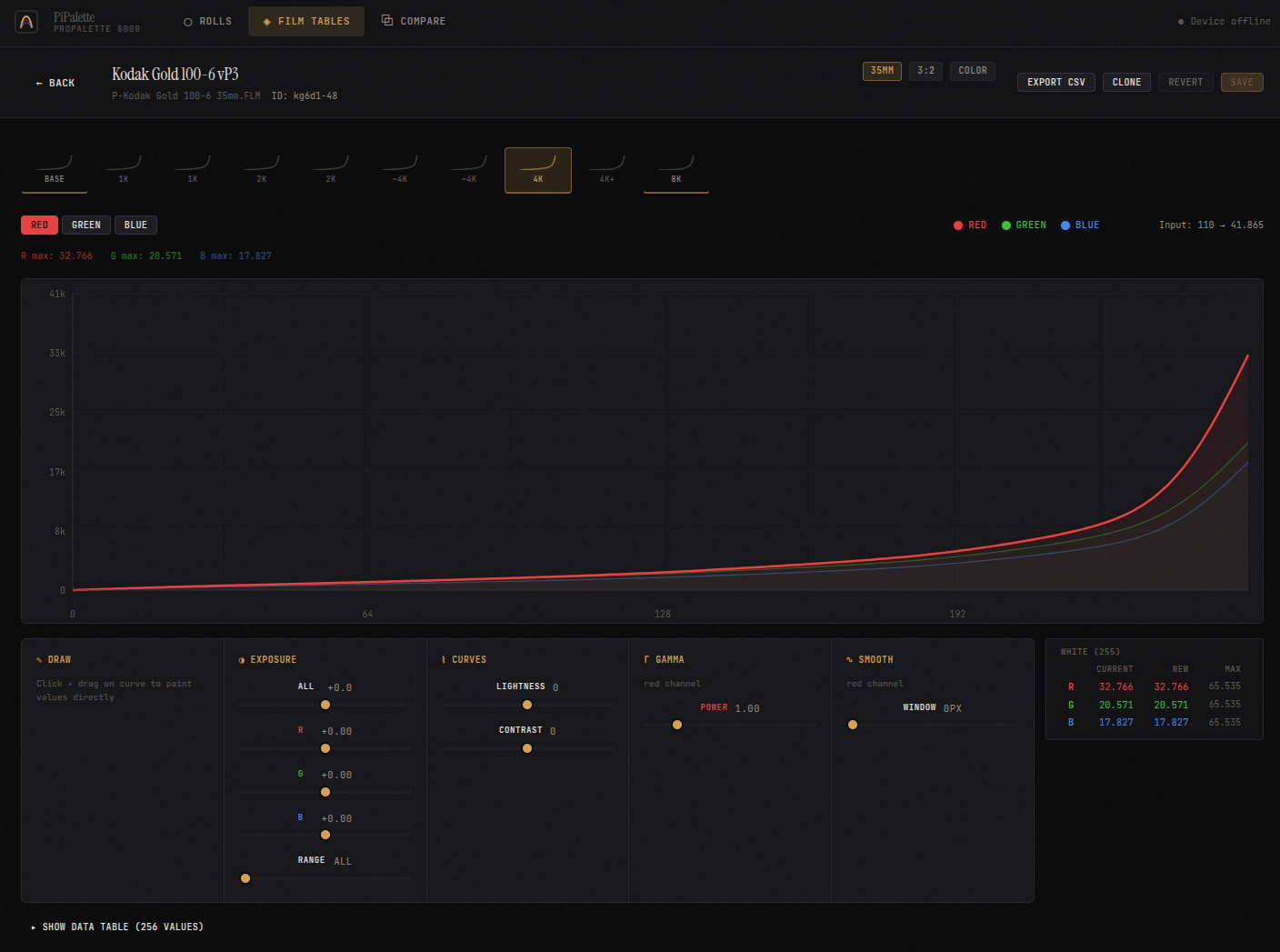Click the Export CSV button
This screenshot has height=952, width=1280.
coord(1055,83)
